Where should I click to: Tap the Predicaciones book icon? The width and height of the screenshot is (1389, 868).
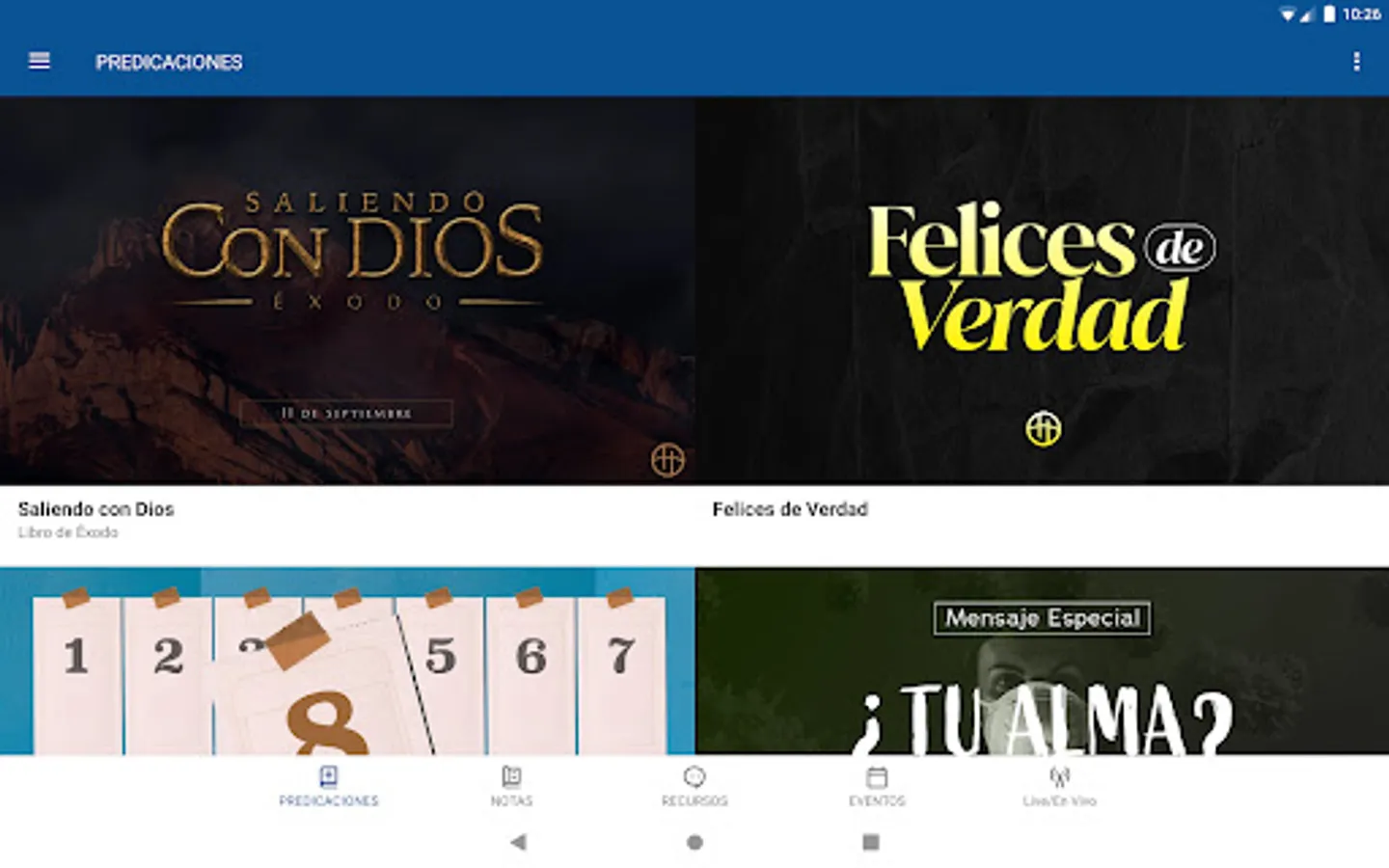coord(328,776)
